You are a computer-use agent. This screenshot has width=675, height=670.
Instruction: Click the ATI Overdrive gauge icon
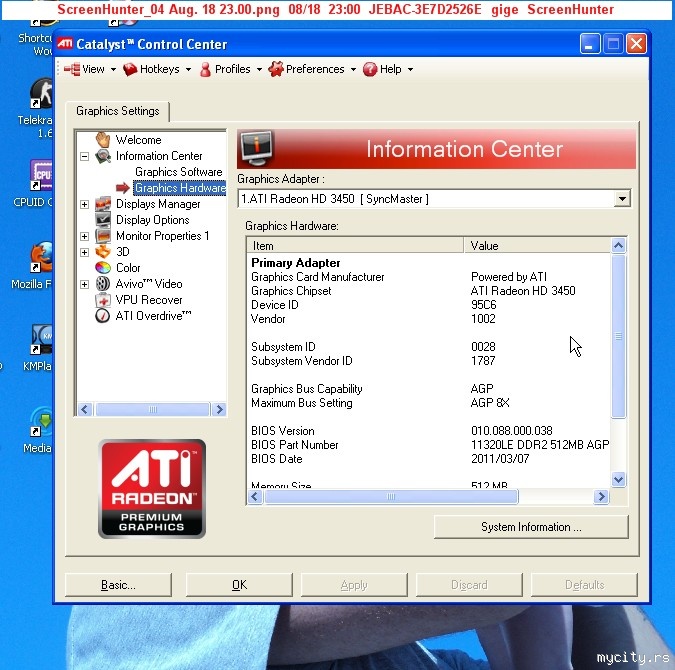(103, 316)
